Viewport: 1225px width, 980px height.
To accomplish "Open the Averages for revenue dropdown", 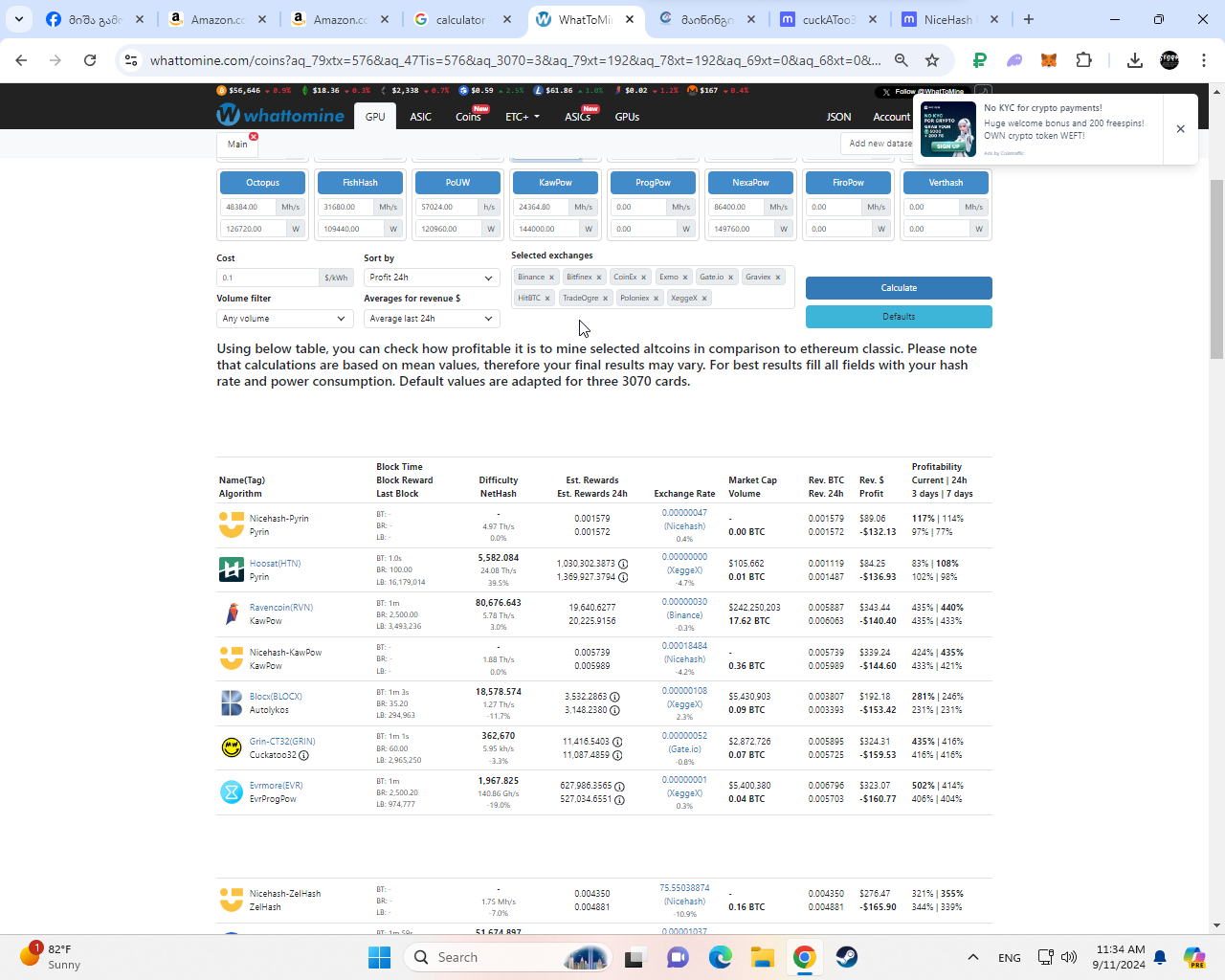I will (432, 319).
